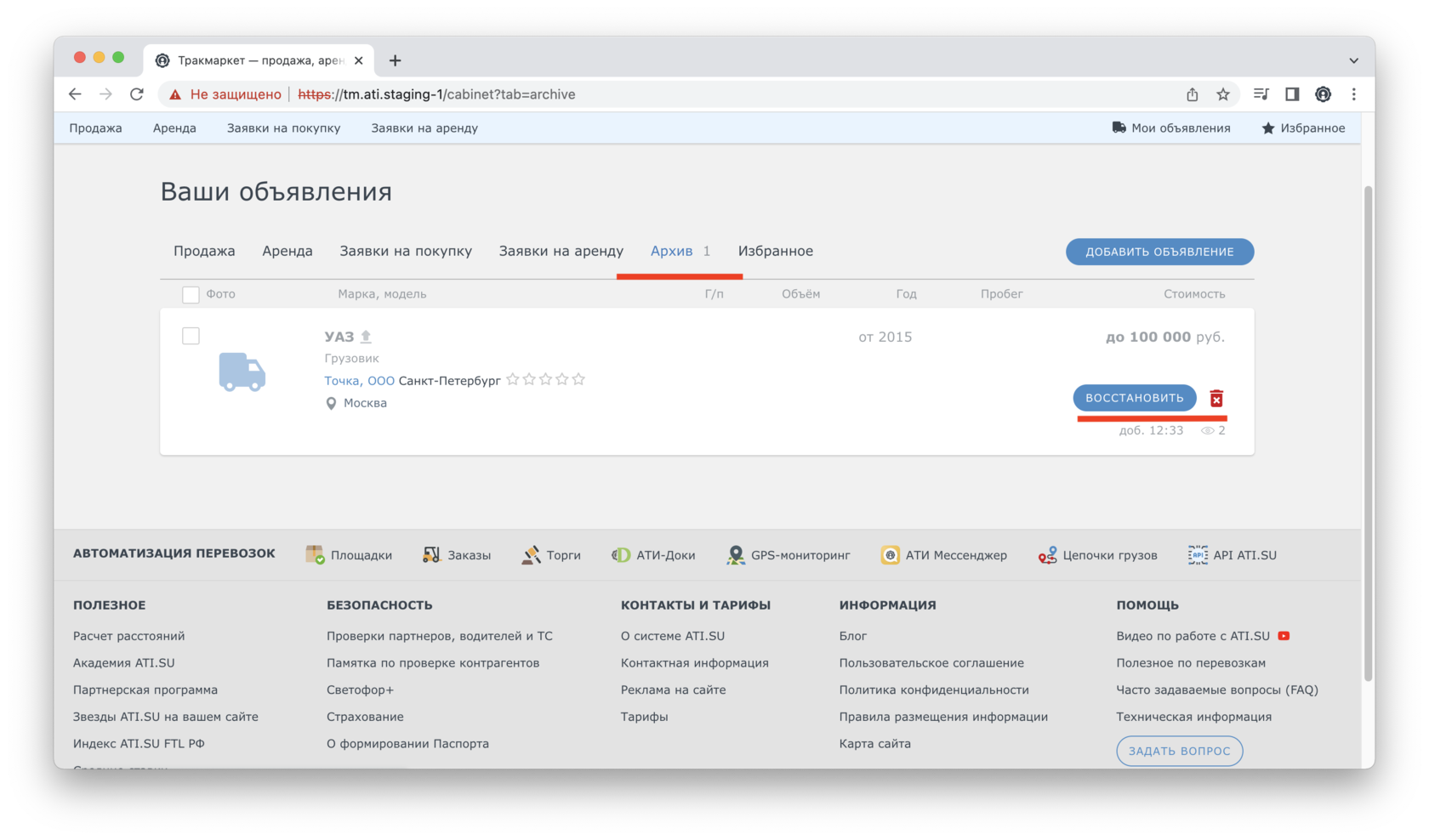The width and height of the screenshot is (1429, 840).
Task: Click the ВОССТАНОВИТЬ button
Action: click(1135, 398)
